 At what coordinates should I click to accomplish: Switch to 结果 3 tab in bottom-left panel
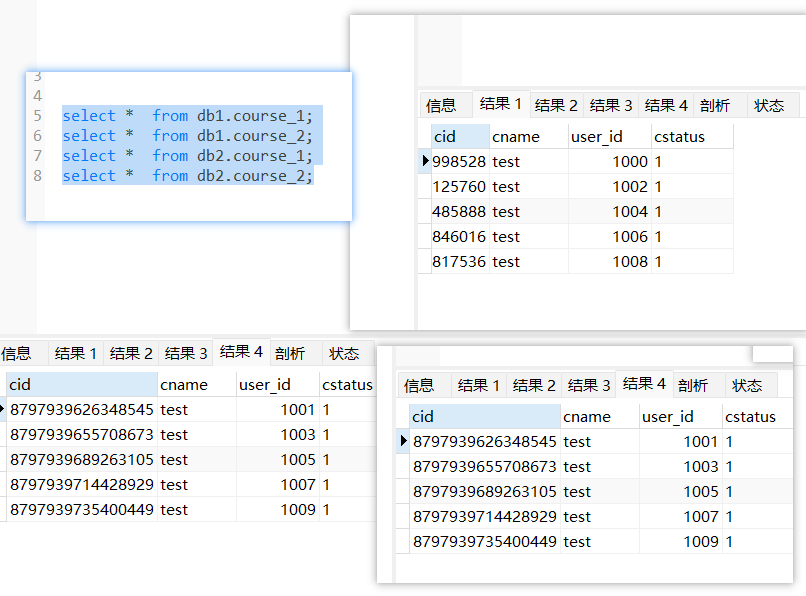click(x=185, y=353)
